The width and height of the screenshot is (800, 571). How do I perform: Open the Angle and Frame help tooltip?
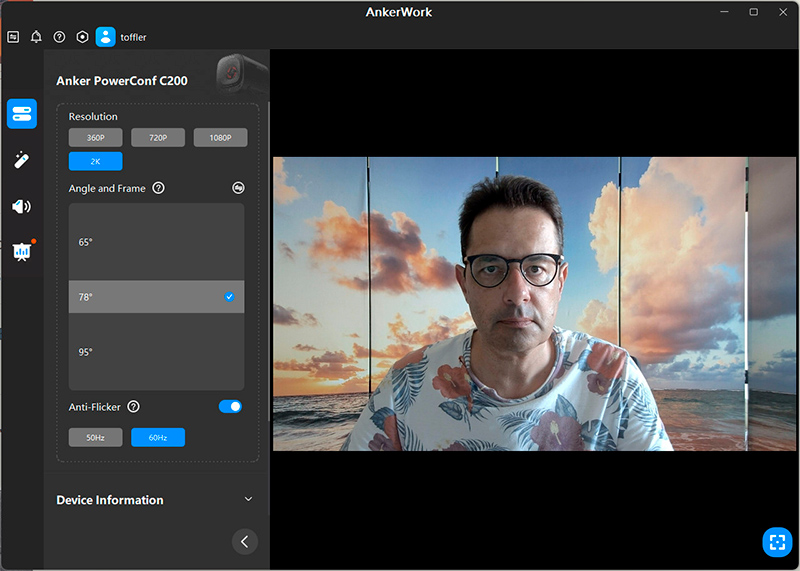click(x=158, y=188)
